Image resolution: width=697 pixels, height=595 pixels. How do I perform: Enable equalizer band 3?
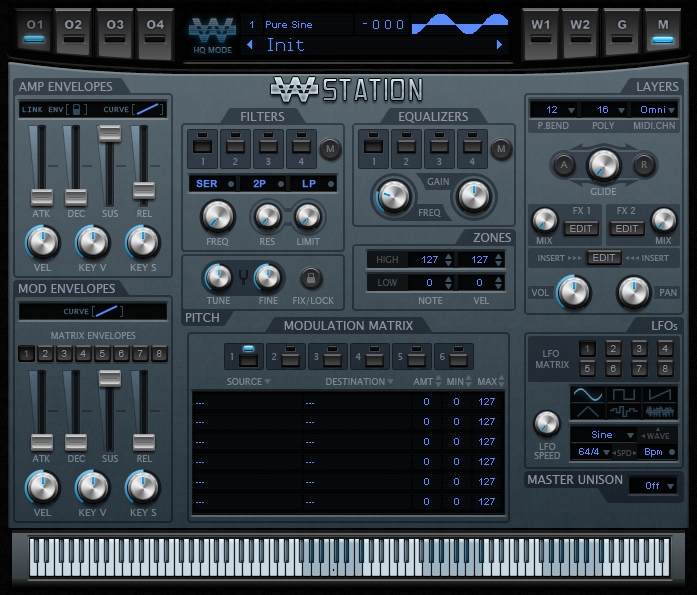[x=439, y=149]
